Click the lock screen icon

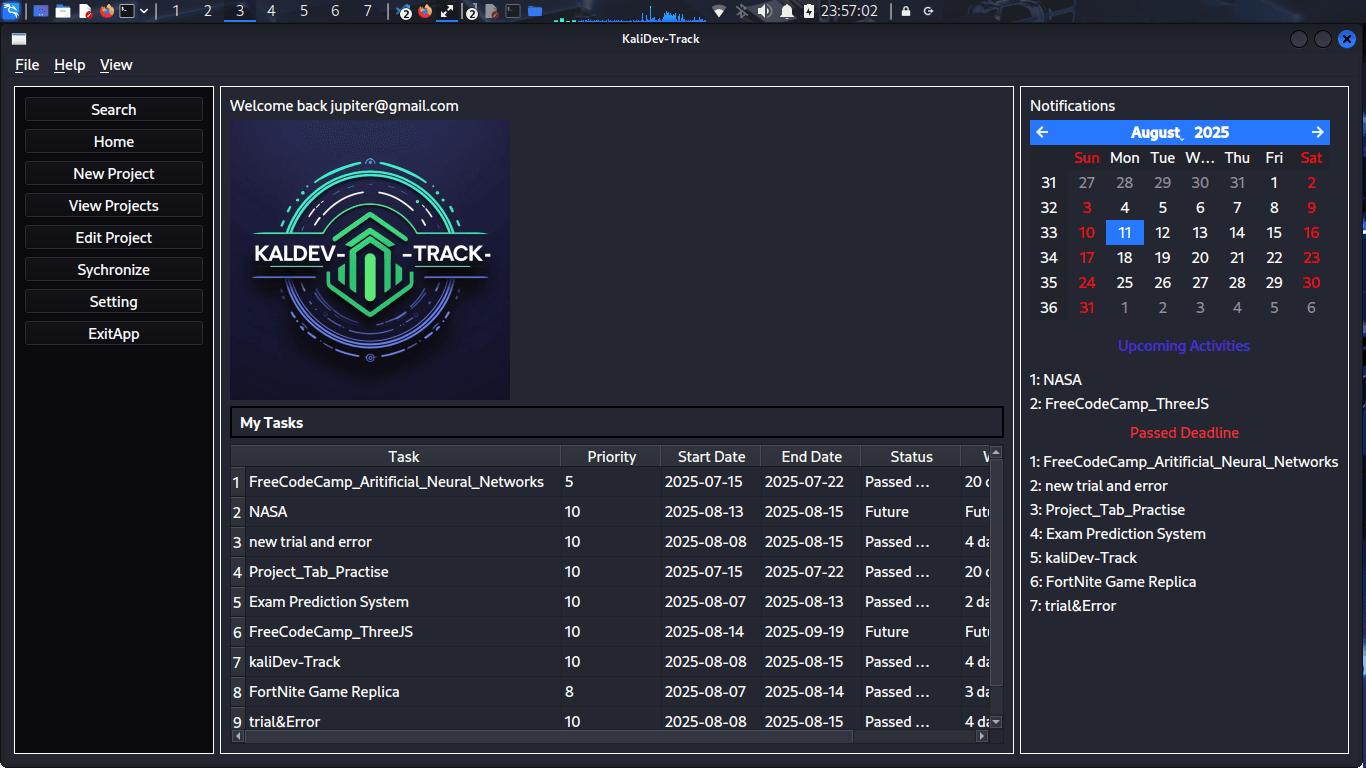tap(906, 11)
